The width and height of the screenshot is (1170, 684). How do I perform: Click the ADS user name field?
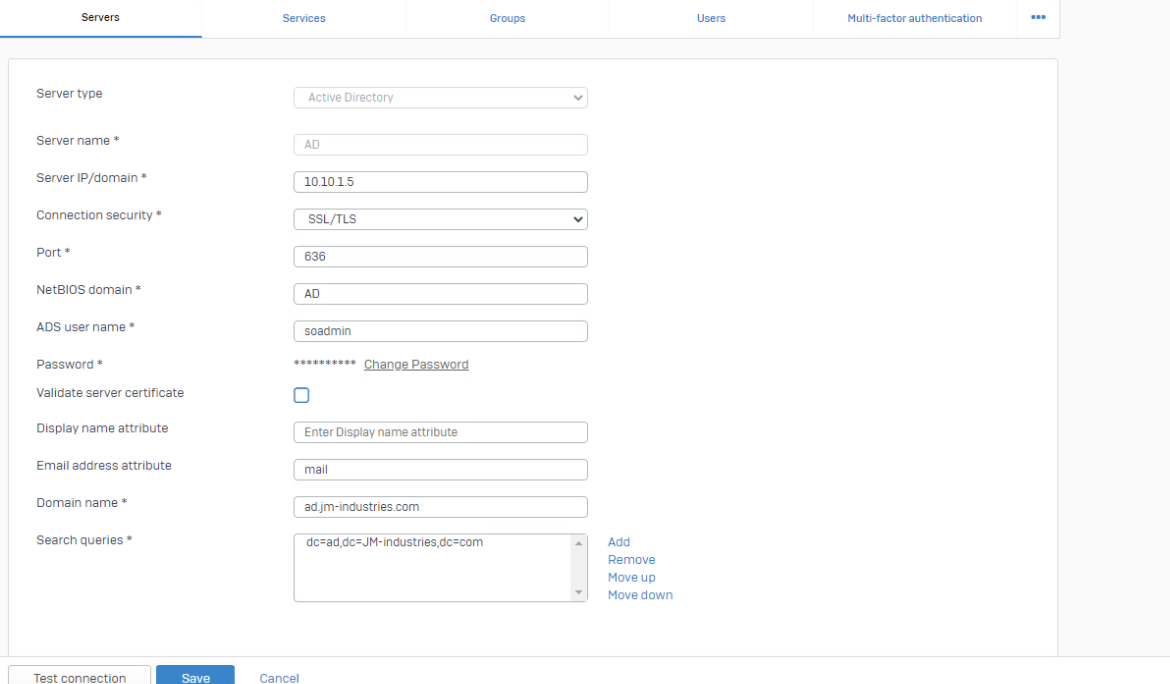click(x=440, y=331)
